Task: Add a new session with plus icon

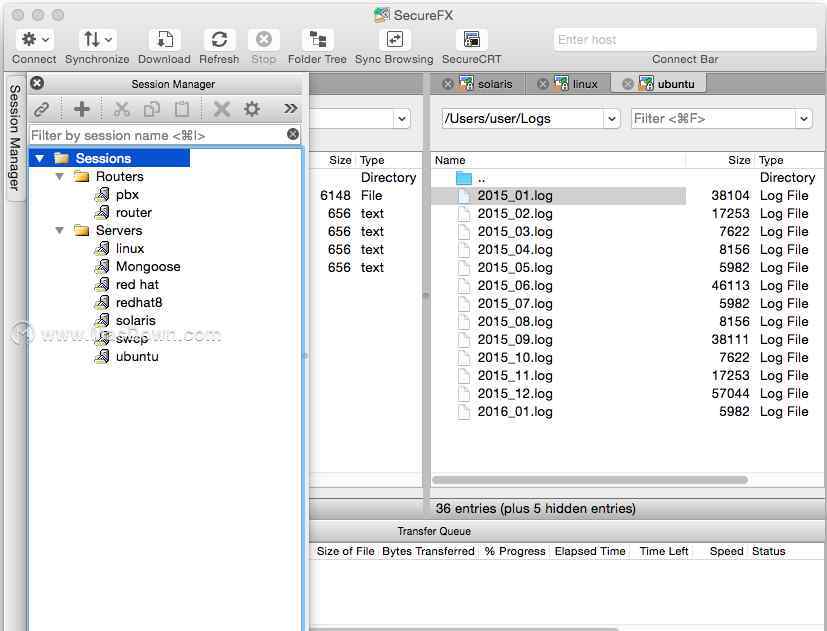Action: click(x=82, y=109)
